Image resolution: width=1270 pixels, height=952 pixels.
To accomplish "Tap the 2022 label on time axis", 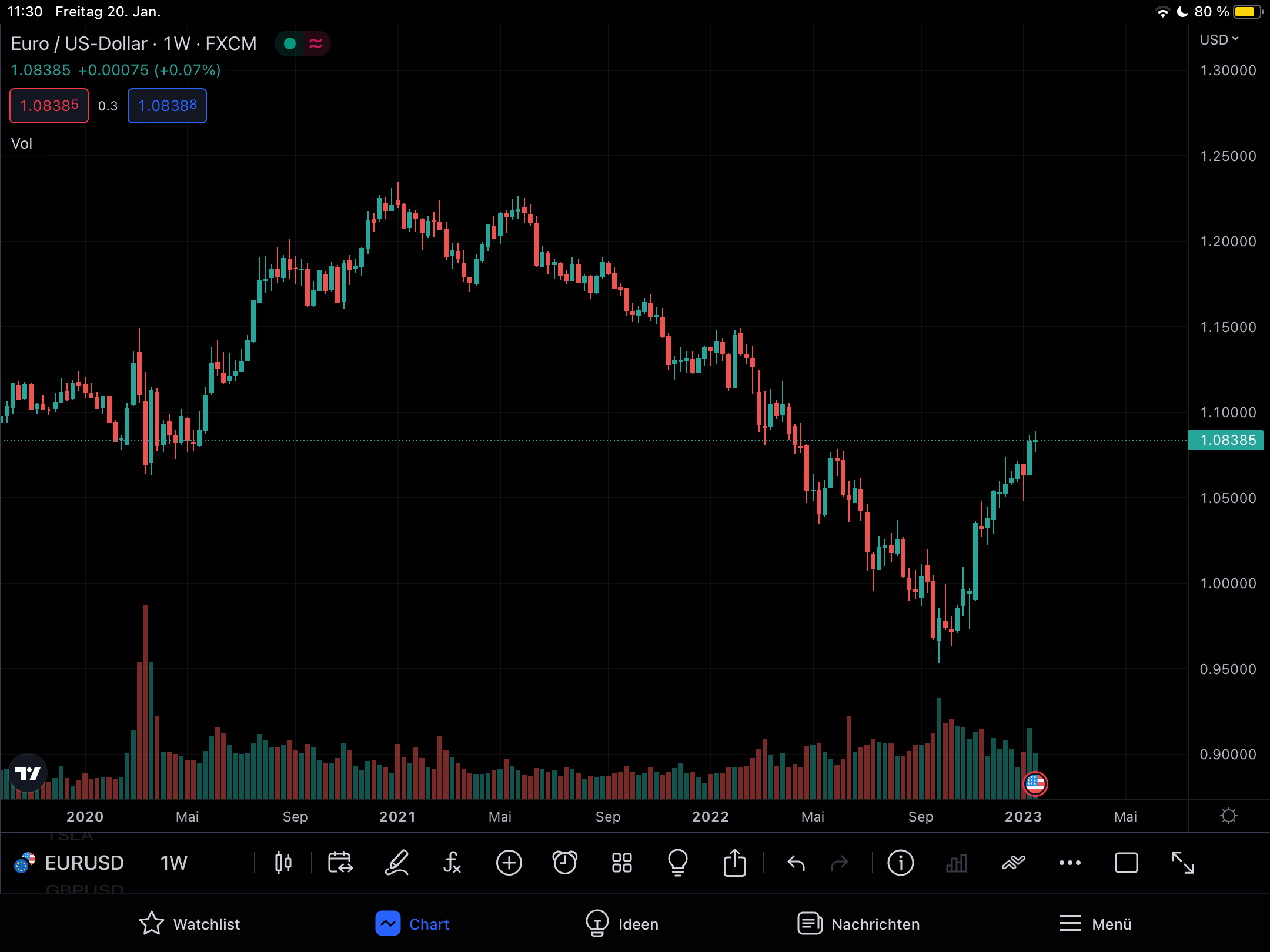I will 710,816.
